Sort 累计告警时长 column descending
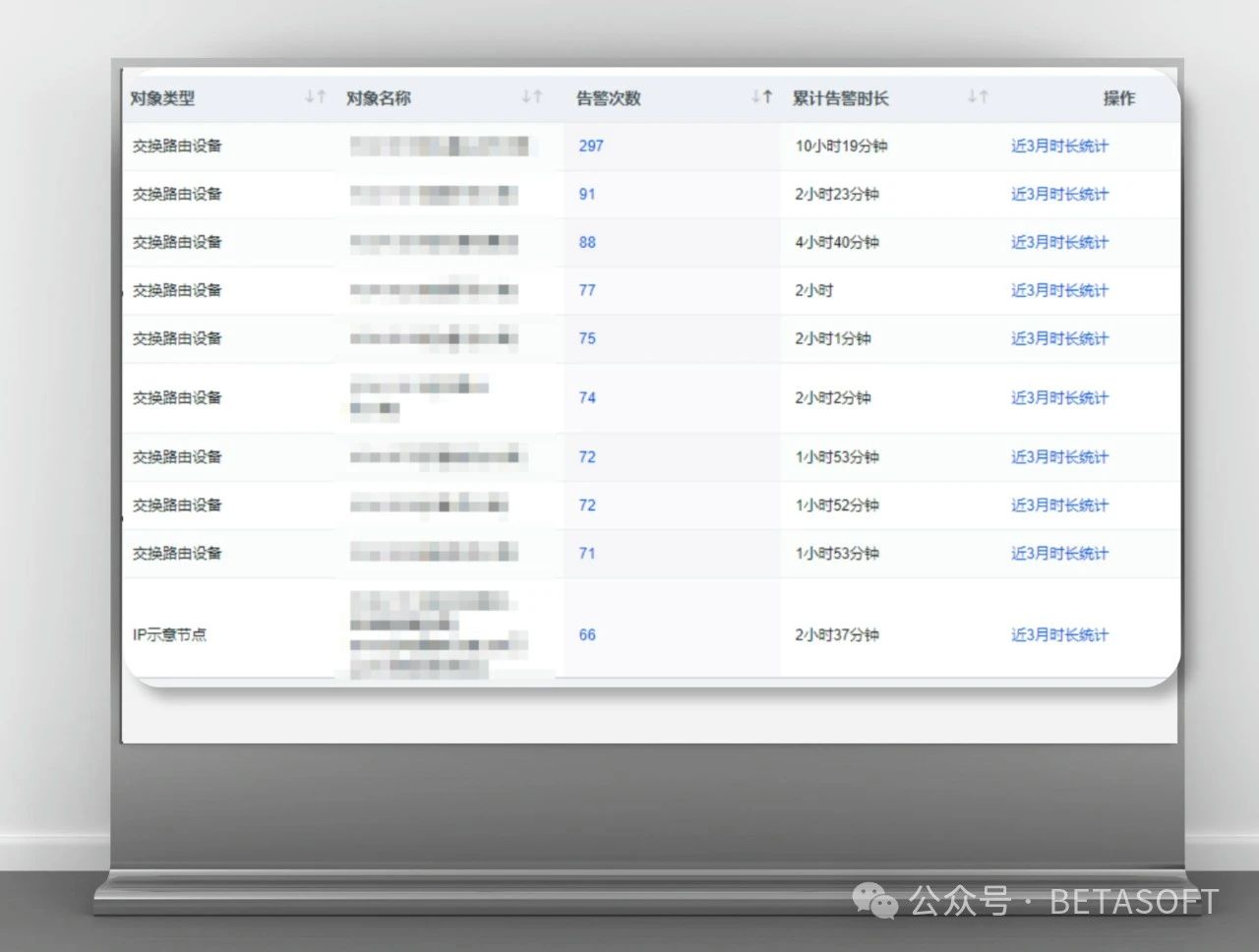Screen dimensions: 1259x952 tap(973, 96)
